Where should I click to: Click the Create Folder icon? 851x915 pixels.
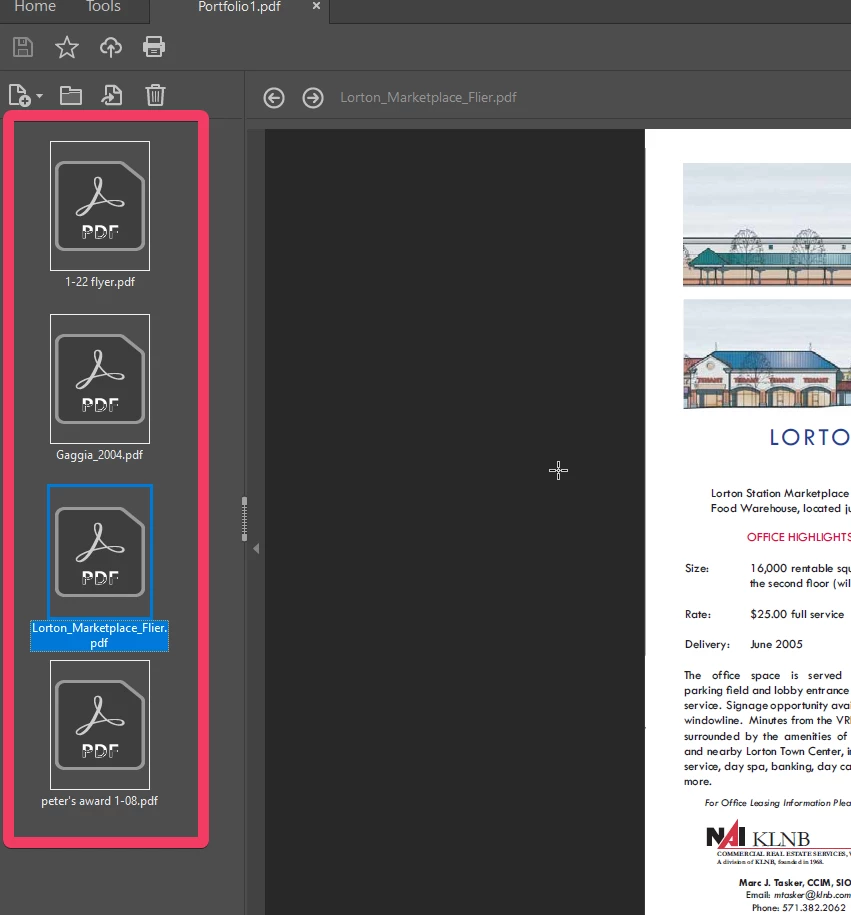[x=71, y=95]
